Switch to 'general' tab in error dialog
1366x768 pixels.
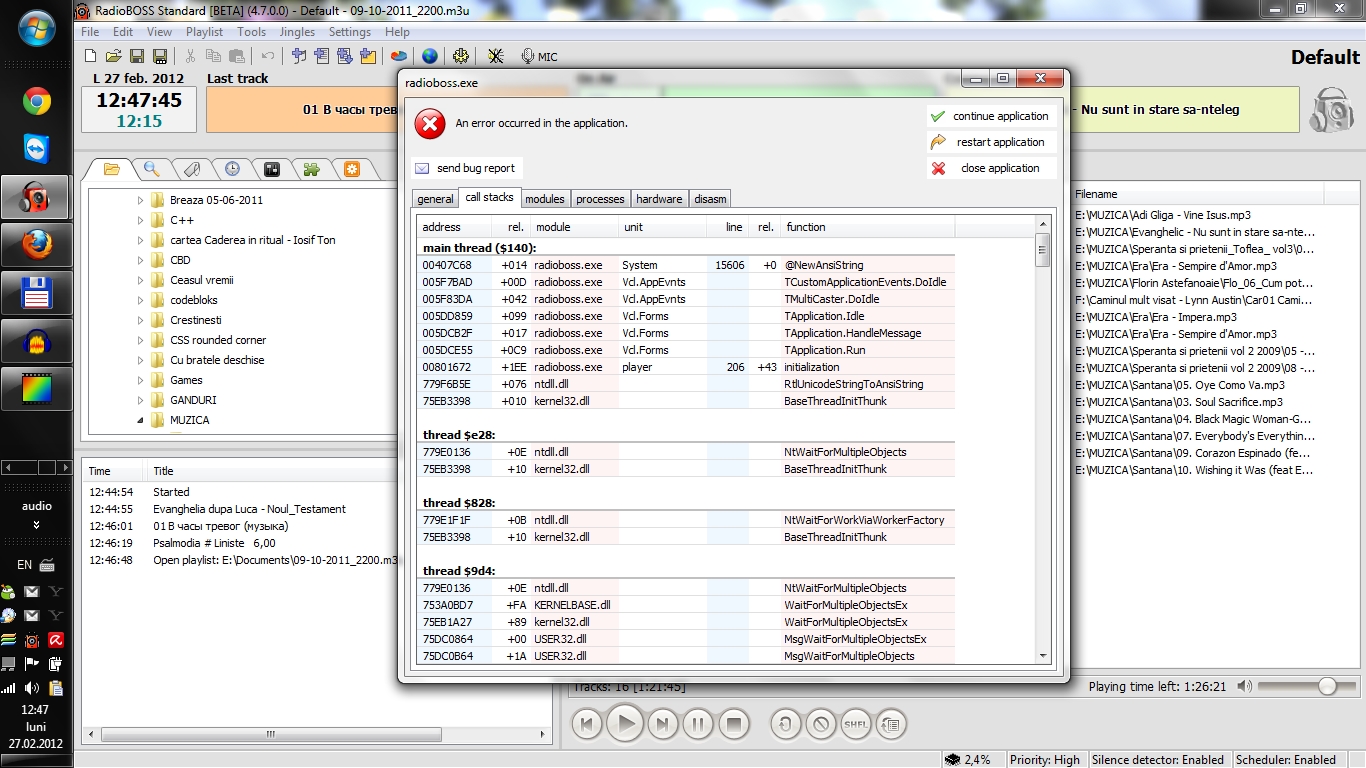pyautogui.click(x=435, y=199)
